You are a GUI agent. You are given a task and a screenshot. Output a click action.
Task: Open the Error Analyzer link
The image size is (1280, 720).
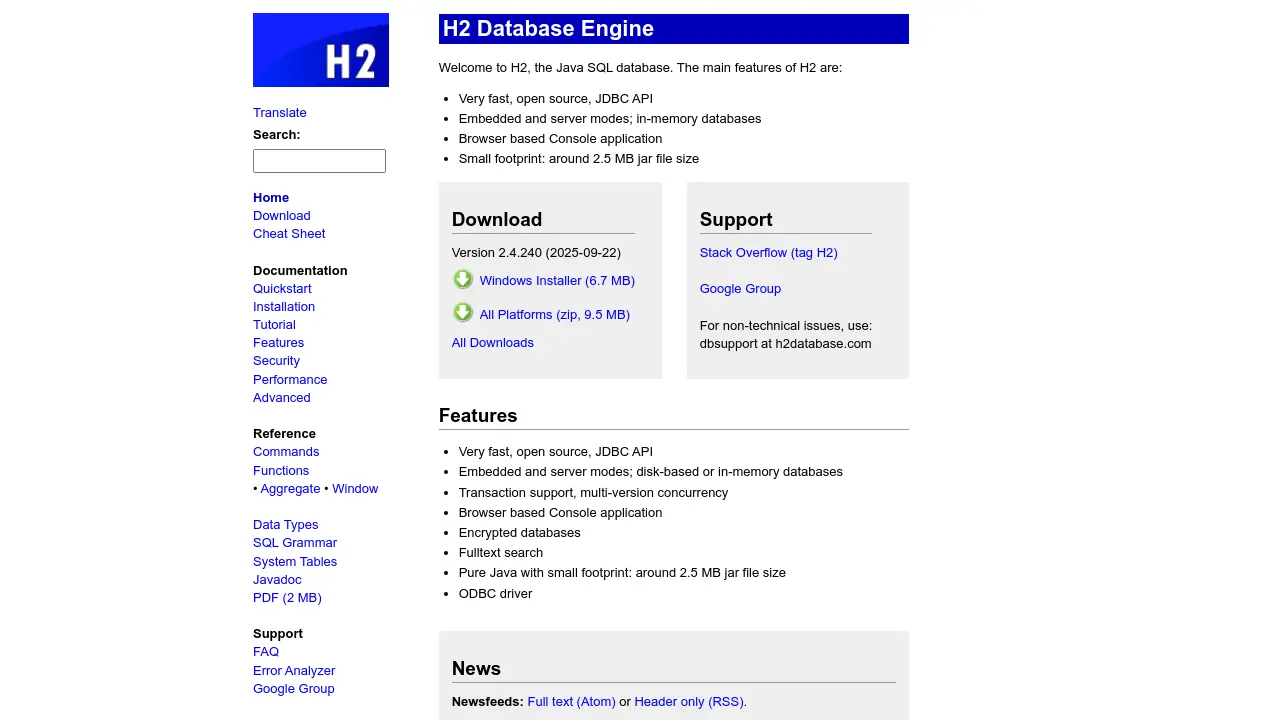click(294, 671)
